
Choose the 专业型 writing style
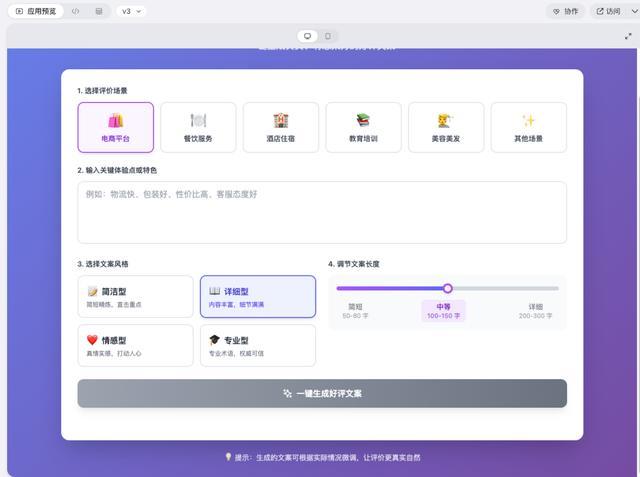tap(258, 346)
